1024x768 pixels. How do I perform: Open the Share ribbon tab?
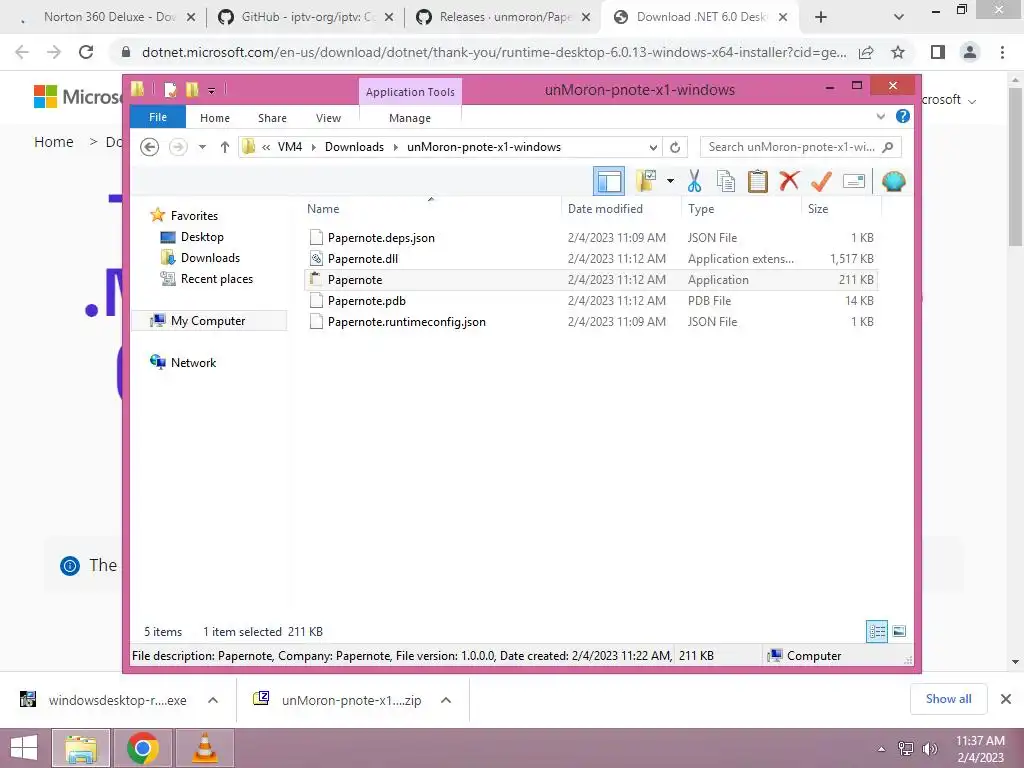tap(272, 118)
